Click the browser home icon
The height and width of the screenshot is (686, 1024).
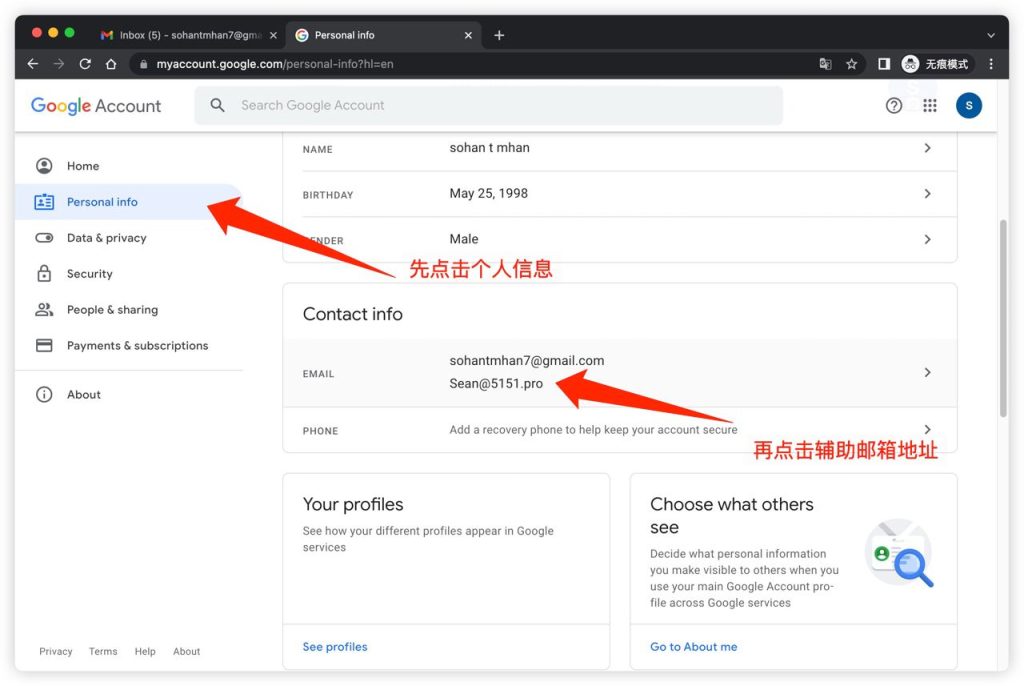click(x=111, y=64)
